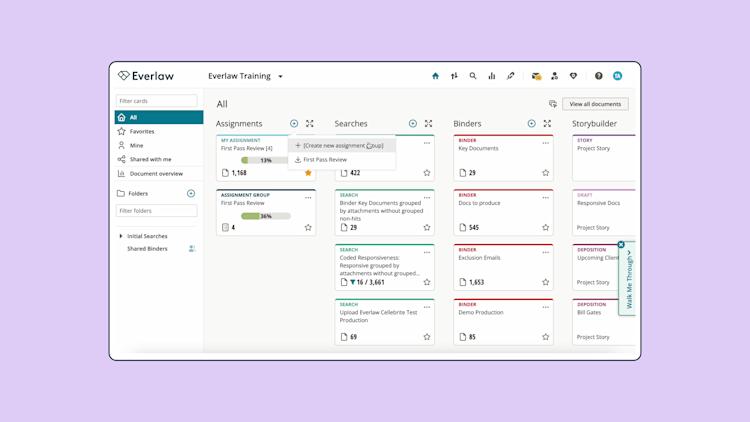The width and height of the screenshot is (750, 422).
Task: Favorite the First Pass Review assignment group
Action: [308, 228]
